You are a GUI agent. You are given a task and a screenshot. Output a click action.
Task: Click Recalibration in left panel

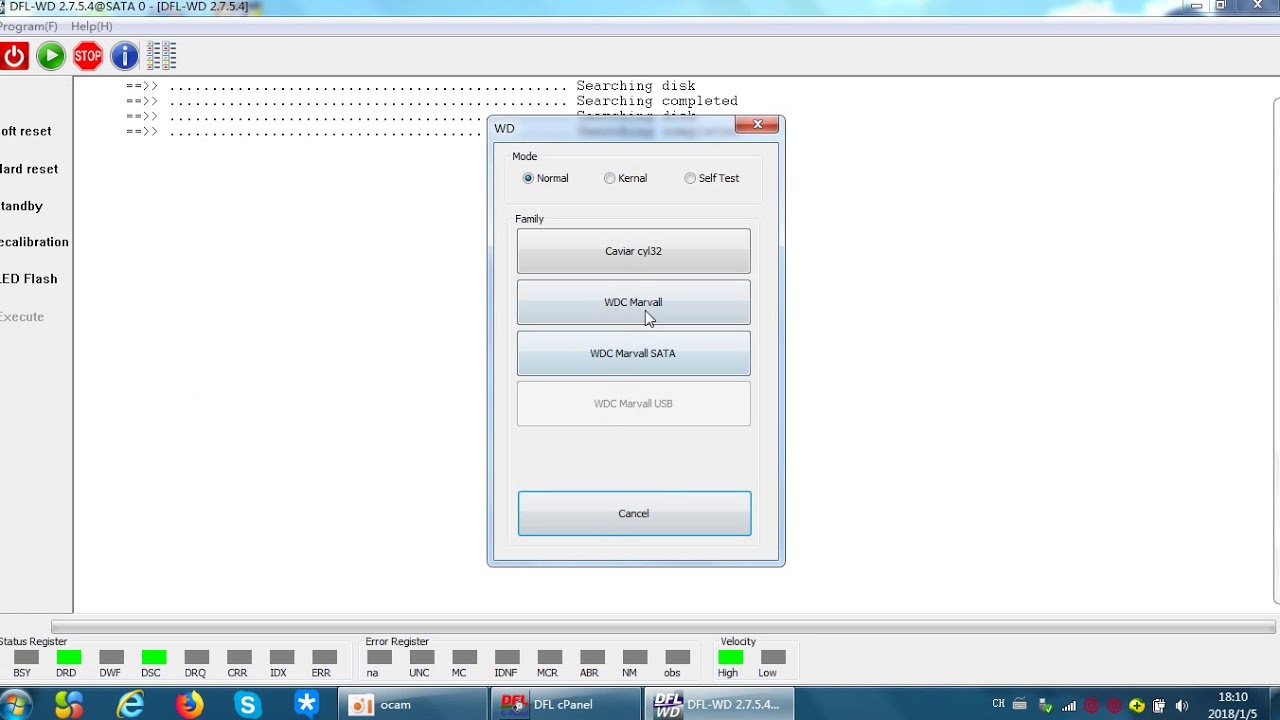34,242
